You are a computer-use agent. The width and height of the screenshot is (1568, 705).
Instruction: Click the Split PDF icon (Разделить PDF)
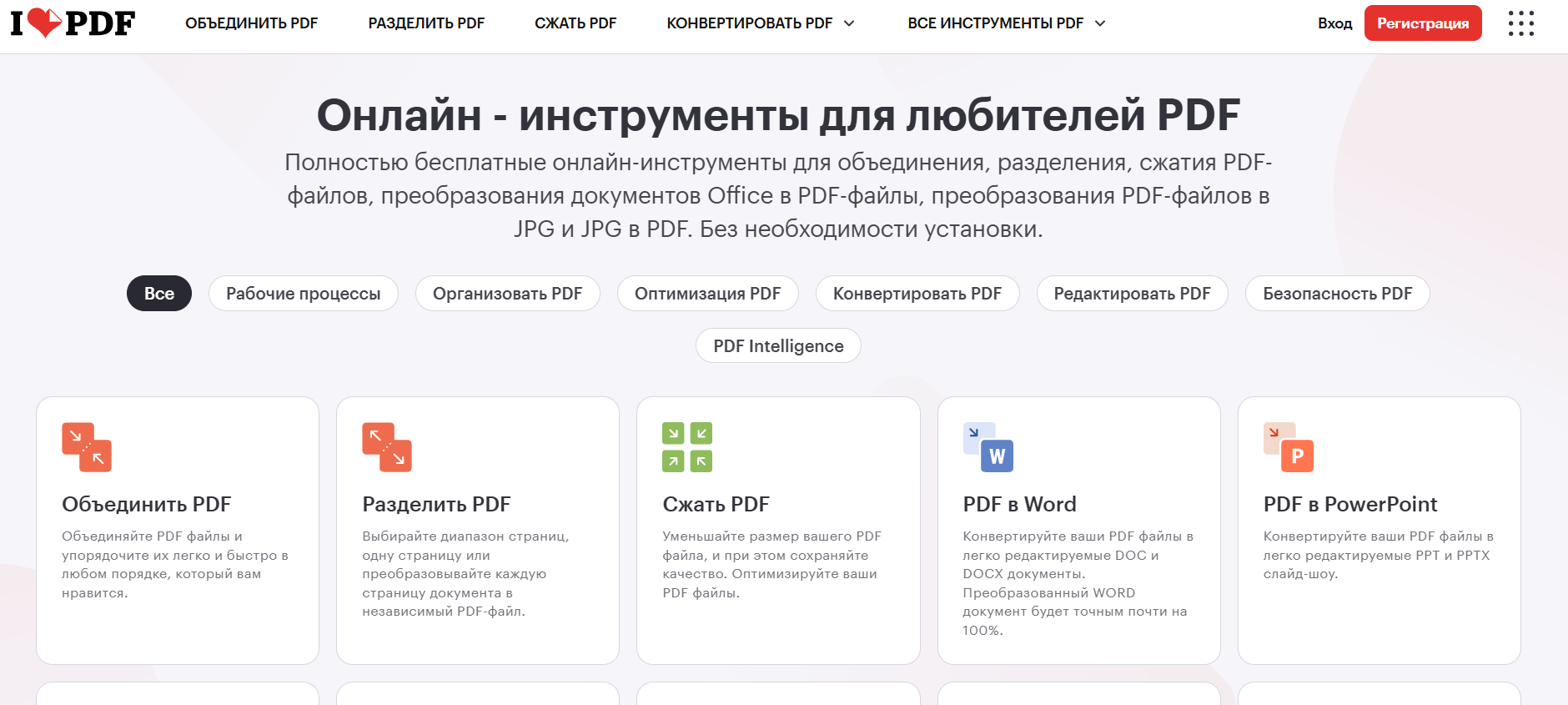pyautogui.click(x=387, y=447)
